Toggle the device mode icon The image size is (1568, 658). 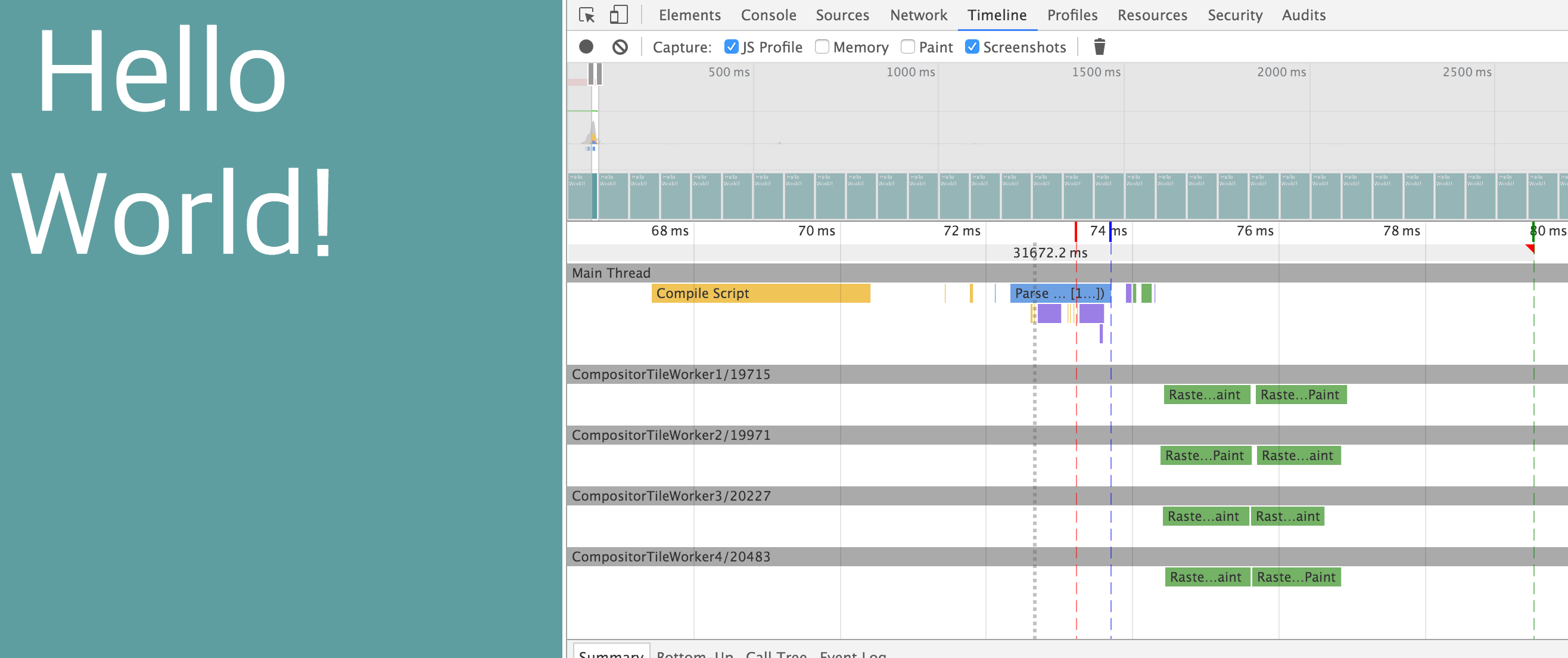coord(618,15)
